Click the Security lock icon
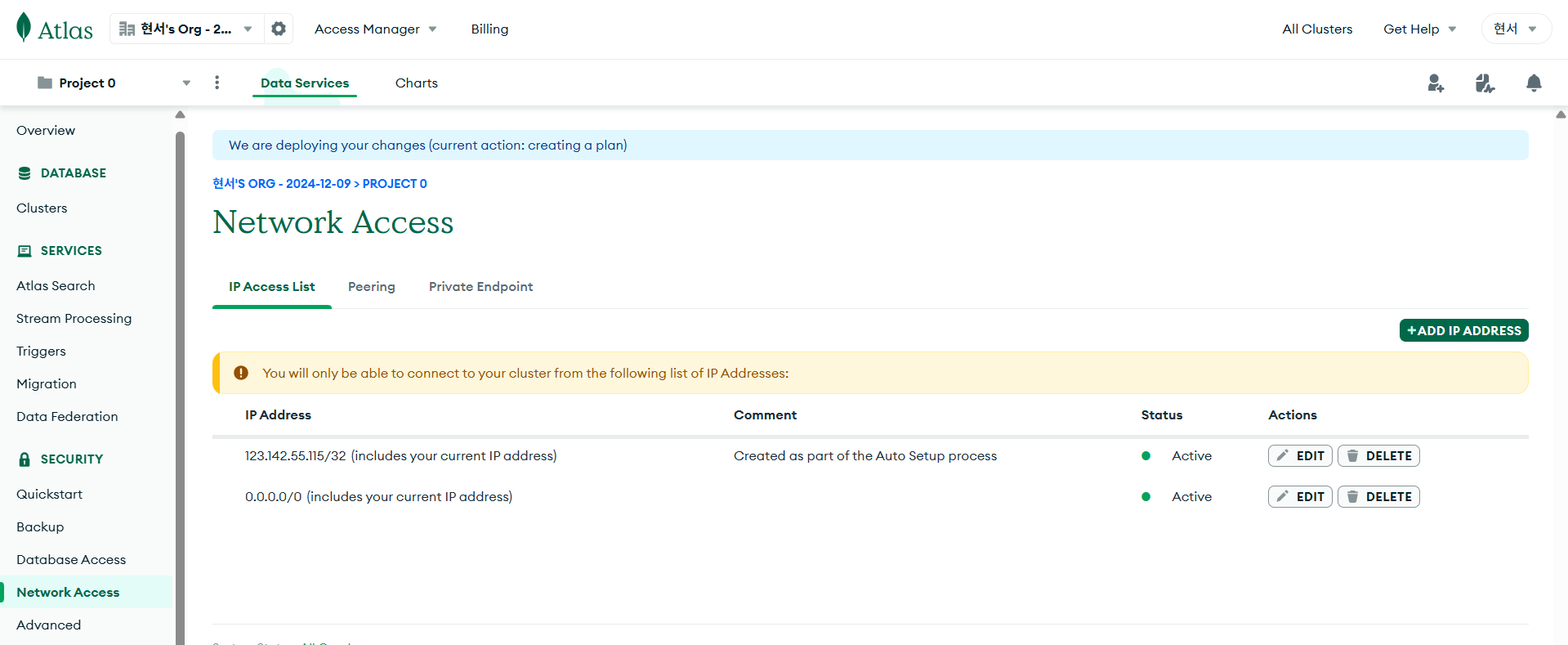 tap(25, 459)
